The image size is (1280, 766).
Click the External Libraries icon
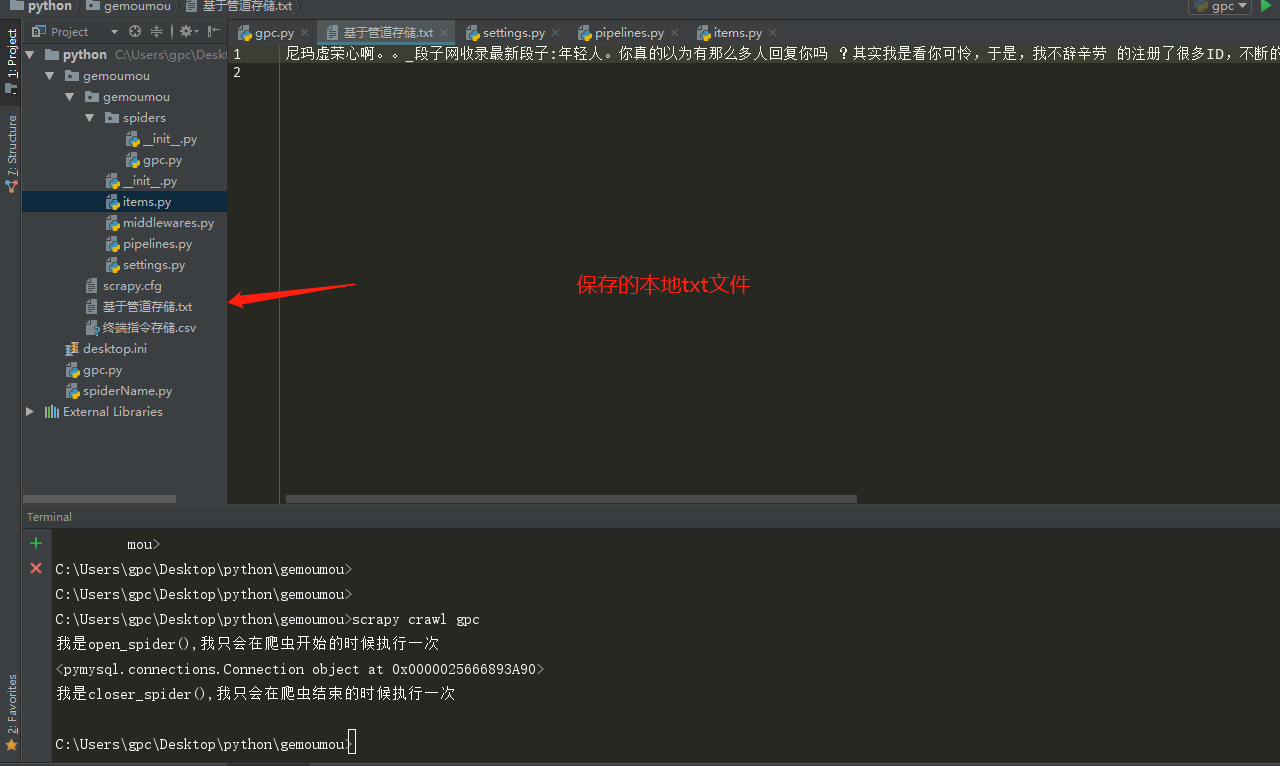point(52,412)
